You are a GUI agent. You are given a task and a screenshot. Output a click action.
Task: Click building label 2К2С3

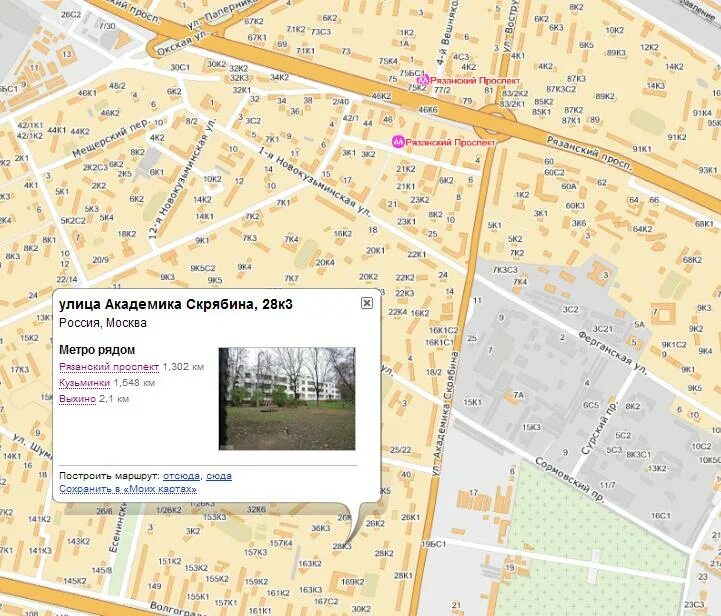(95, 167)
